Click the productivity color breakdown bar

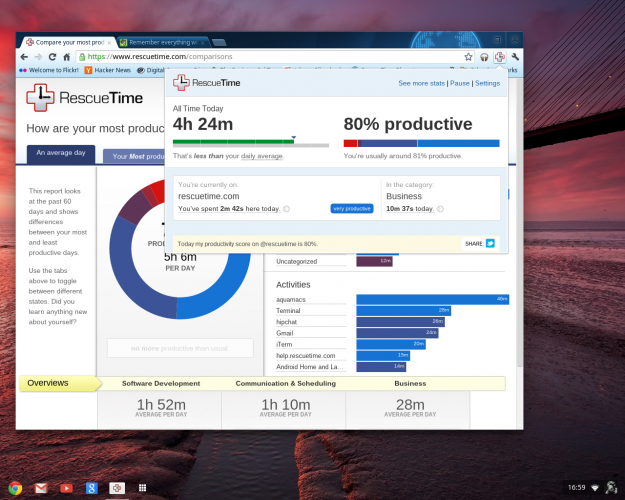(421, 143)
